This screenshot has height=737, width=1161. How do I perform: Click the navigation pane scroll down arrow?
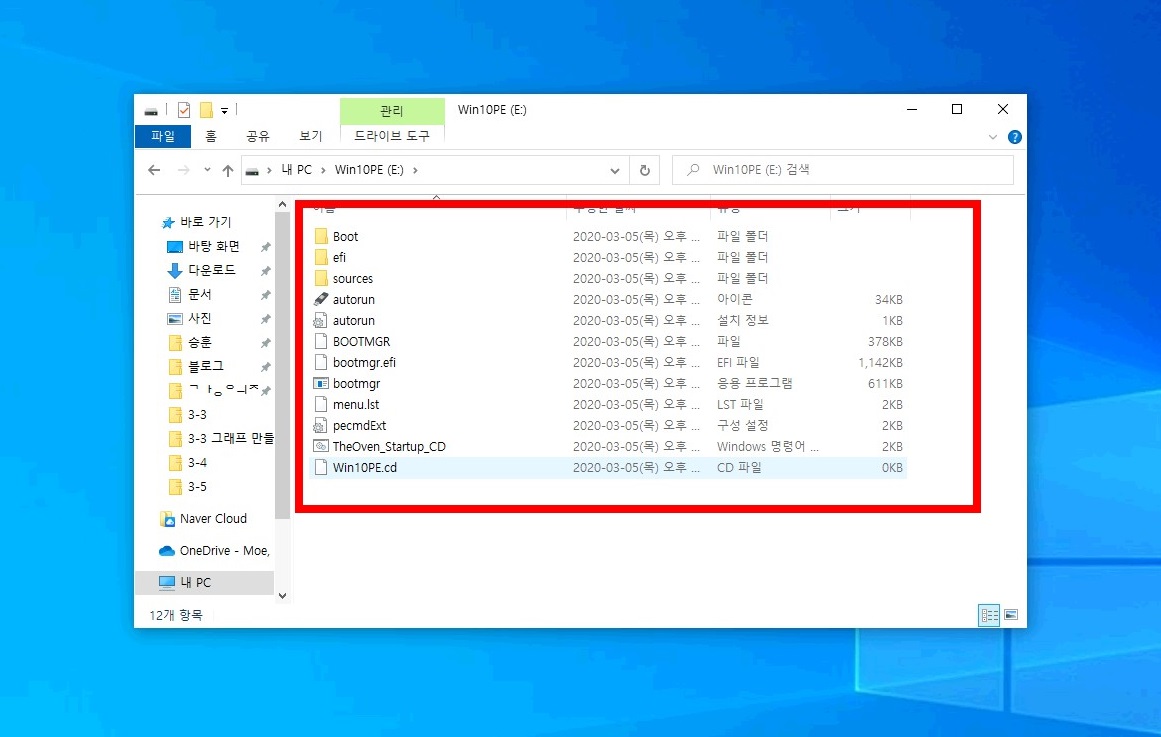[x=282, y=596]
